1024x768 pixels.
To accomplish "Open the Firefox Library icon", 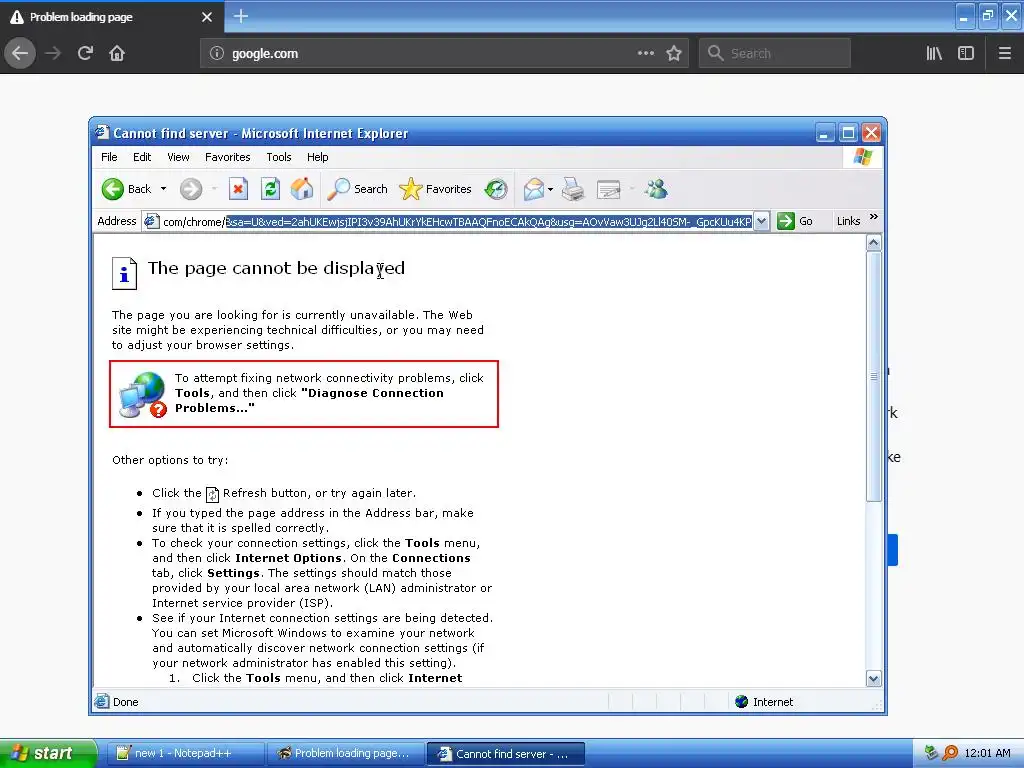I will (x=934, y=54).
